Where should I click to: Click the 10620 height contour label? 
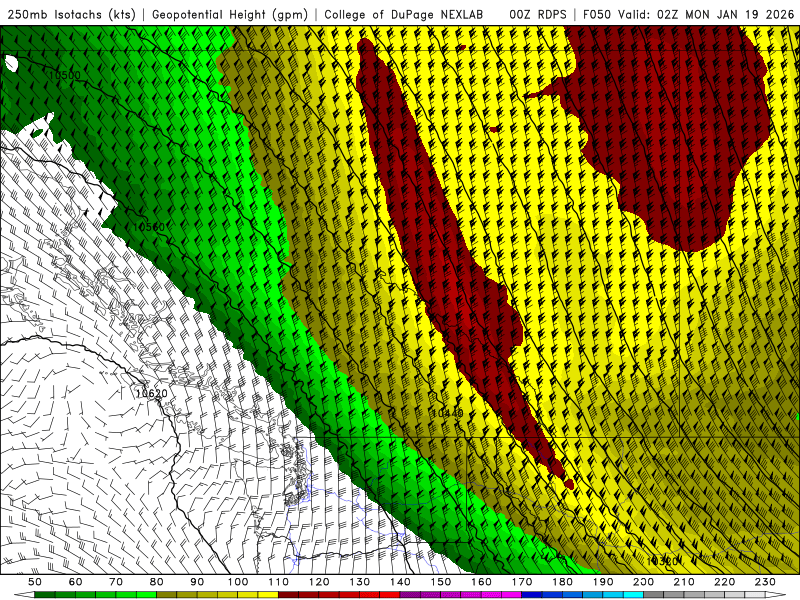click(x=152, y=393)
